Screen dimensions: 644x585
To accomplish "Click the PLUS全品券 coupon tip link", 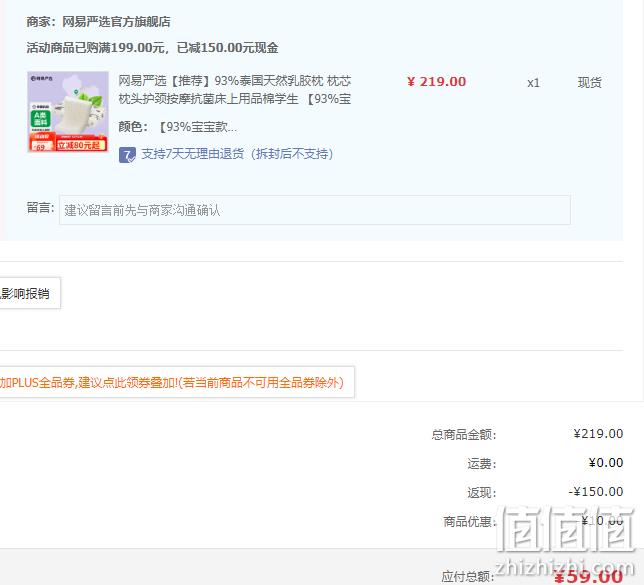I will pyautogui.click(x=176, y=382).
